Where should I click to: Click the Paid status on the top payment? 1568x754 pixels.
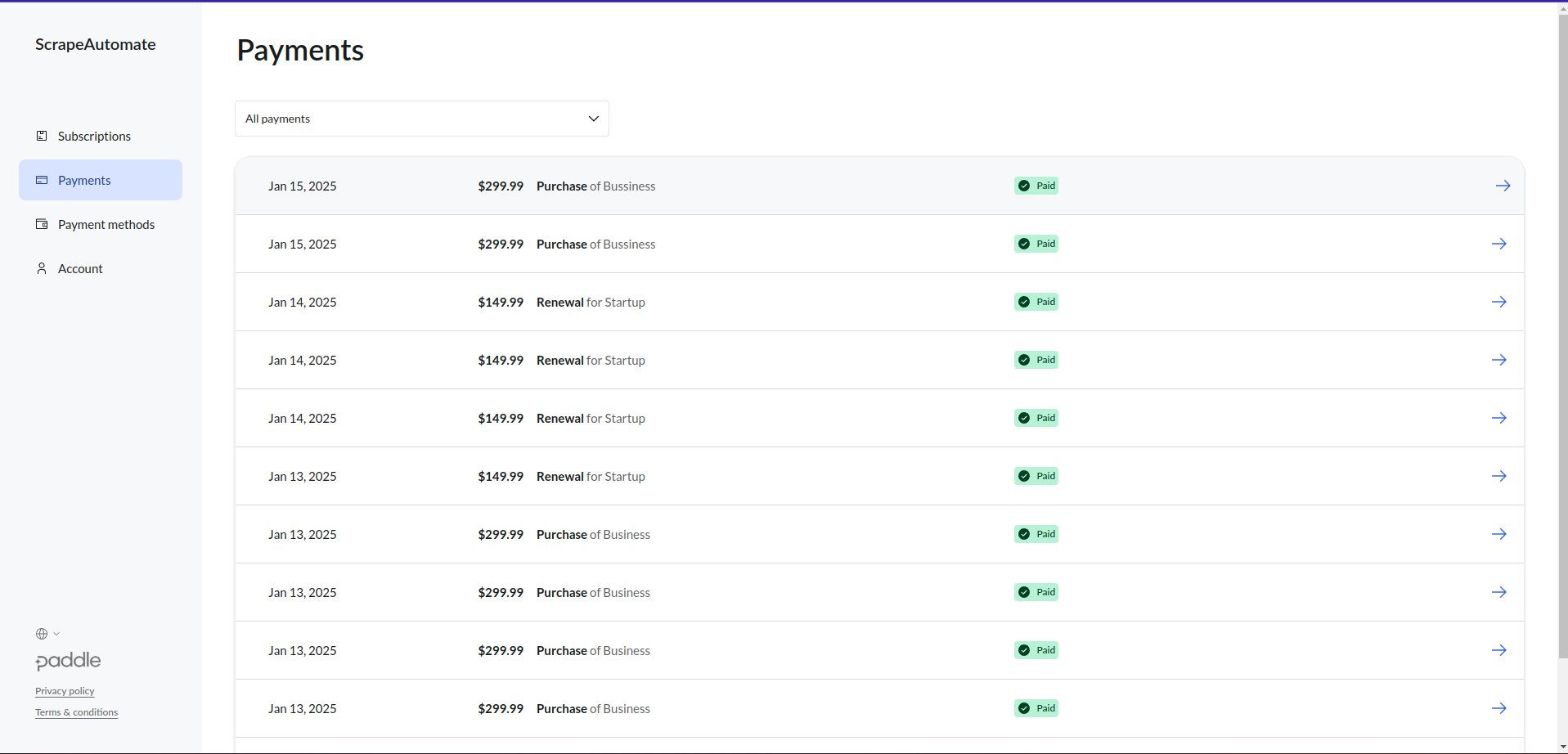click(x=1036, y=186)
